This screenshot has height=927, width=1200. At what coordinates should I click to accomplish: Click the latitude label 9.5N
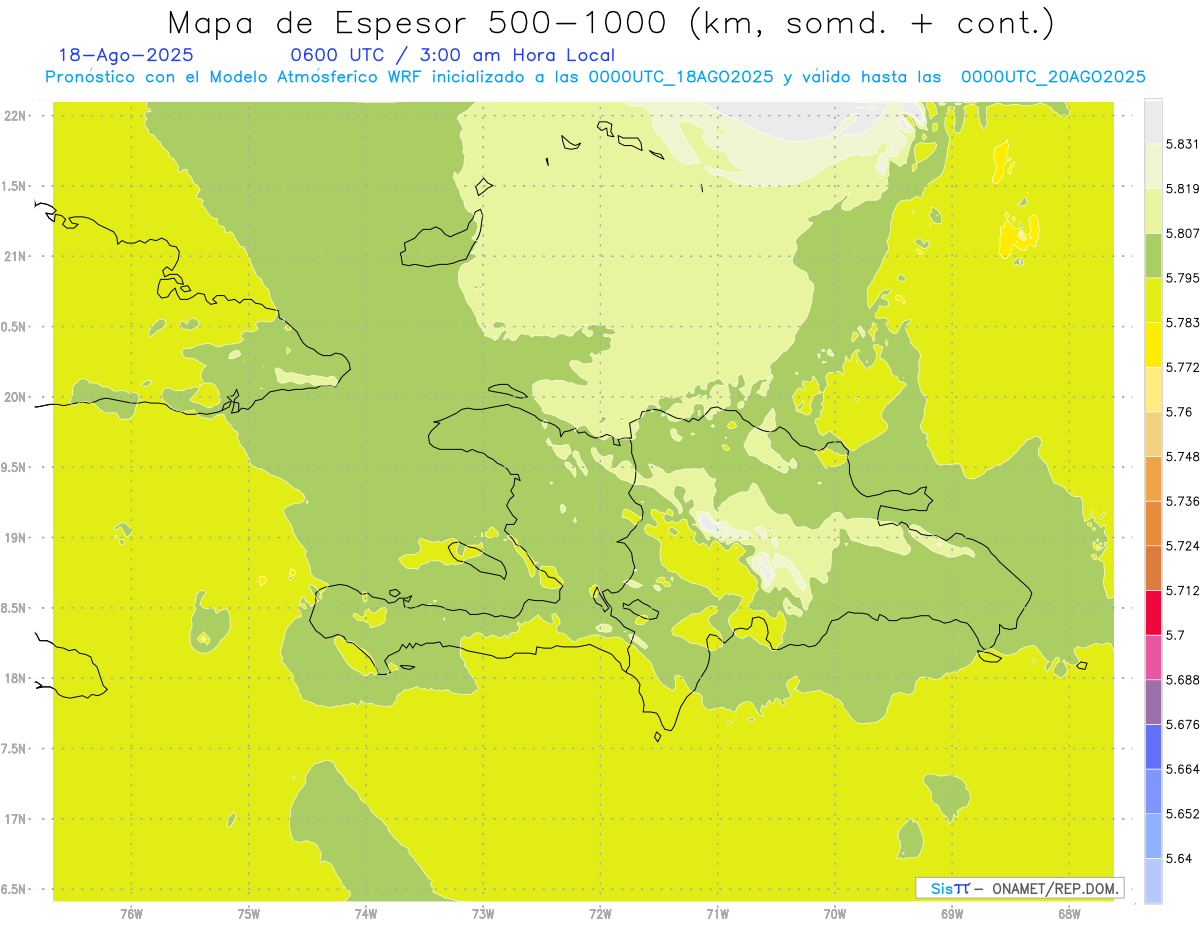[x=15, y=468]
